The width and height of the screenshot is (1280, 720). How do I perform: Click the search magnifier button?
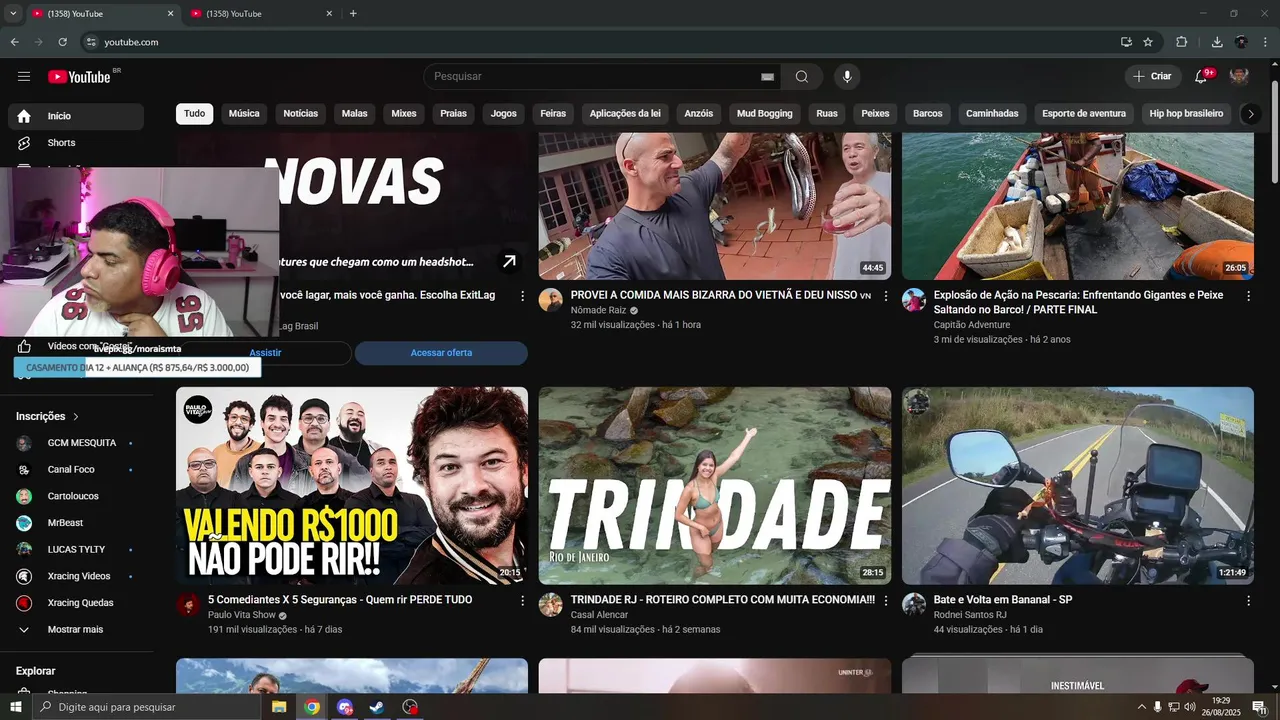point(802,77)
